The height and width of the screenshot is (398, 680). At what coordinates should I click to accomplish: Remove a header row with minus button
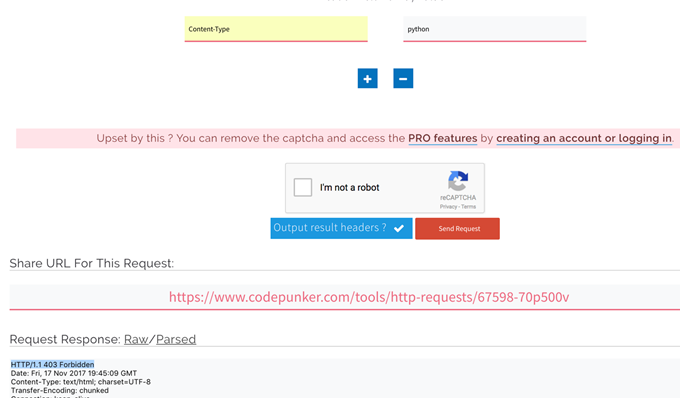pyautogui.click(x=403, y=78)
